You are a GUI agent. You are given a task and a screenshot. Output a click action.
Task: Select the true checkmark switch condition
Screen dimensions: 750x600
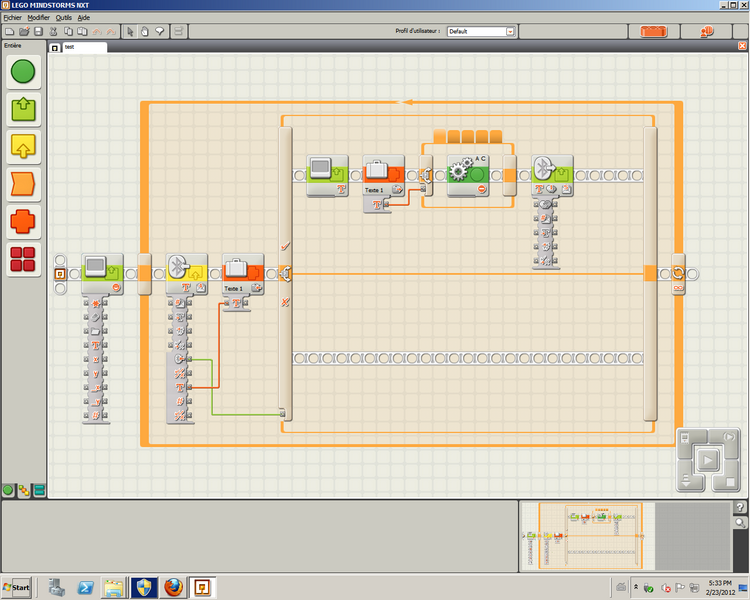285,245
